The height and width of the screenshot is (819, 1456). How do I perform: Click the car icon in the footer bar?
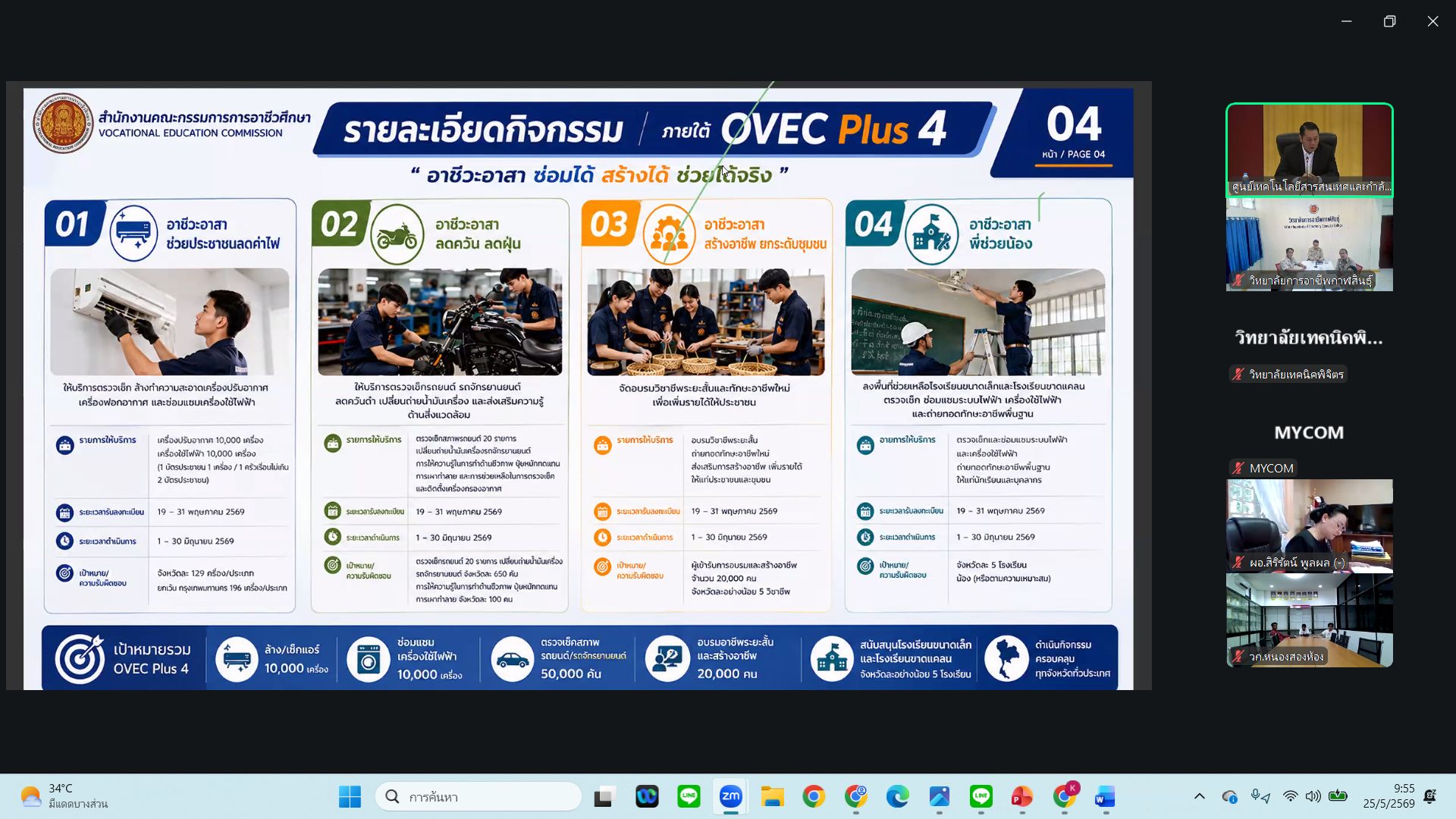(x=512, y=659)
